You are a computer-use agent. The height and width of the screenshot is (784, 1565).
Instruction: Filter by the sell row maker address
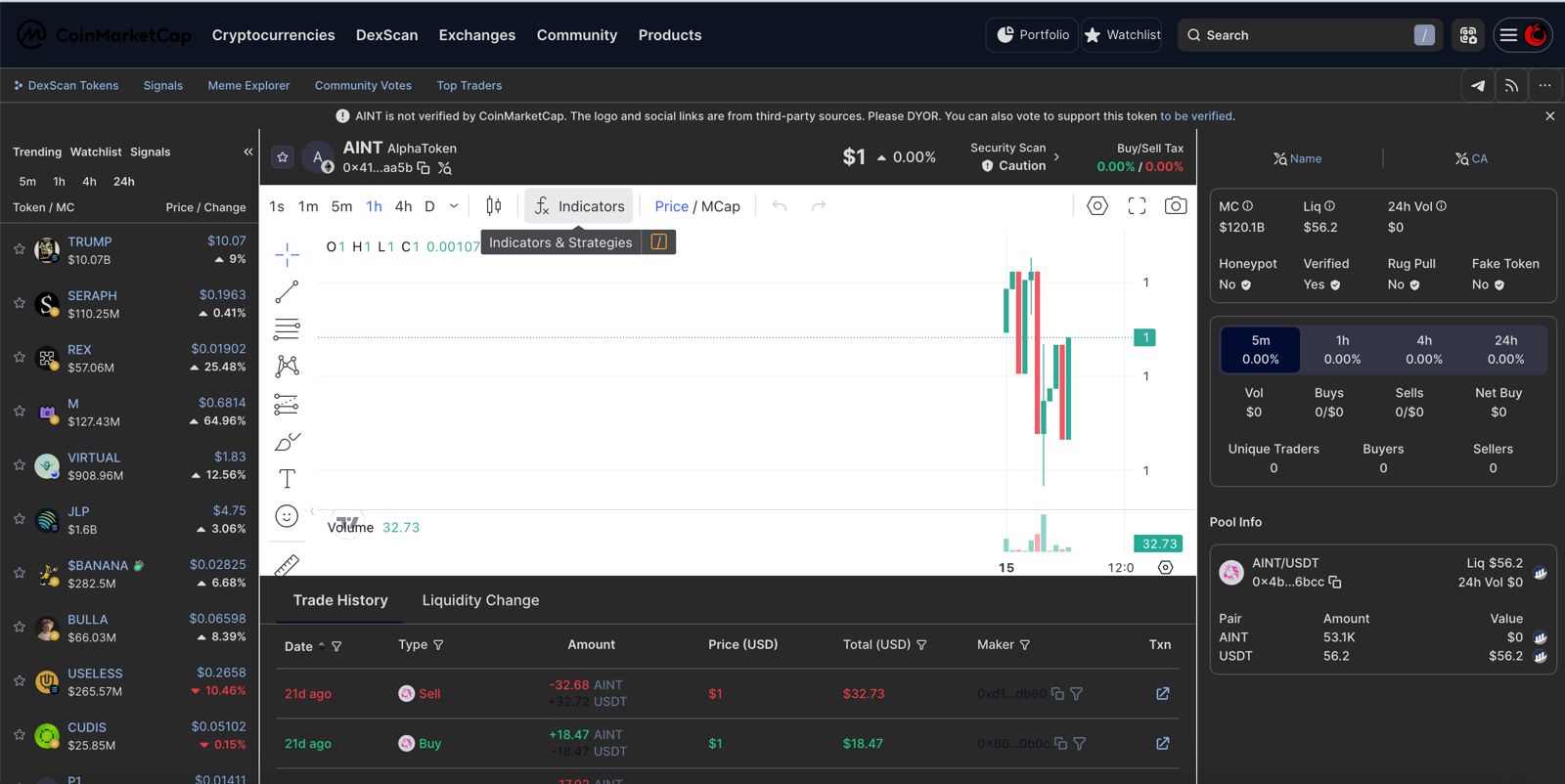click(1076, 694)
